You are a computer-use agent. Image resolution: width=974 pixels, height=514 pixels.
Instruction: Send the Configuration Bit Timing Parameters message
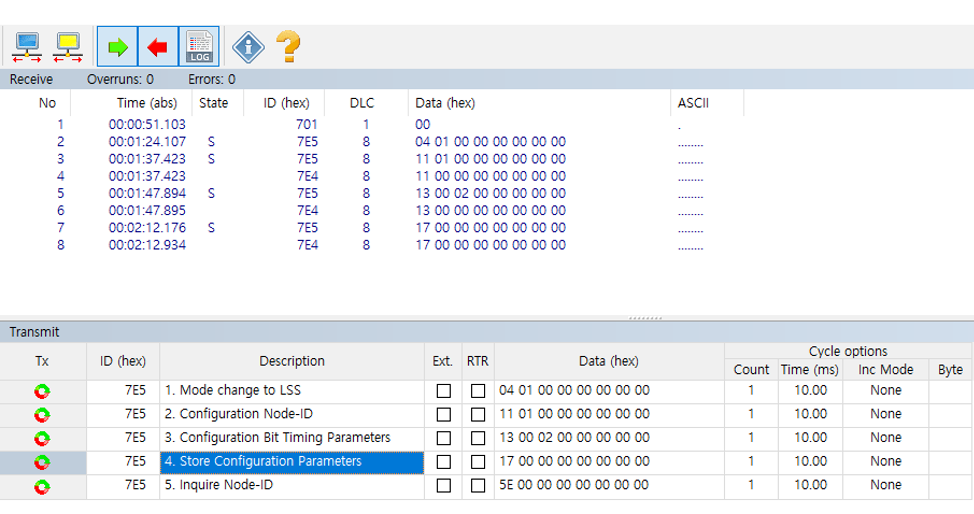pos(42,439)
